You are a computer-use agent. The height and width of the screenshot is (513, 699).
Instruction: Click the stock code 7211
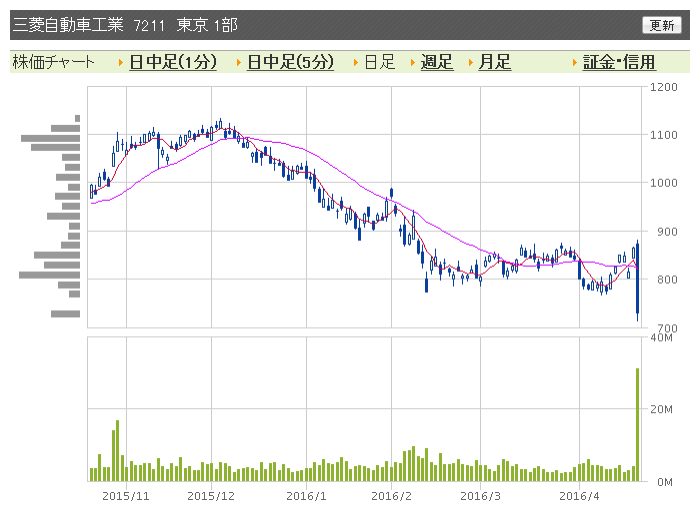tap(149, 25)
